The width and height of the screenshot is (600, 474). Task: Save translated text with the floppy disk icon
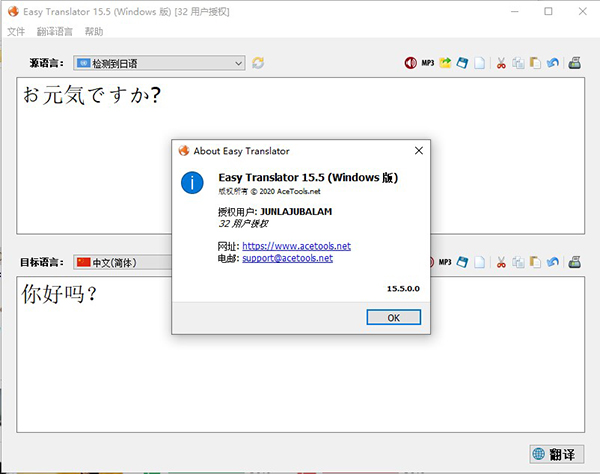coord(462,262)
